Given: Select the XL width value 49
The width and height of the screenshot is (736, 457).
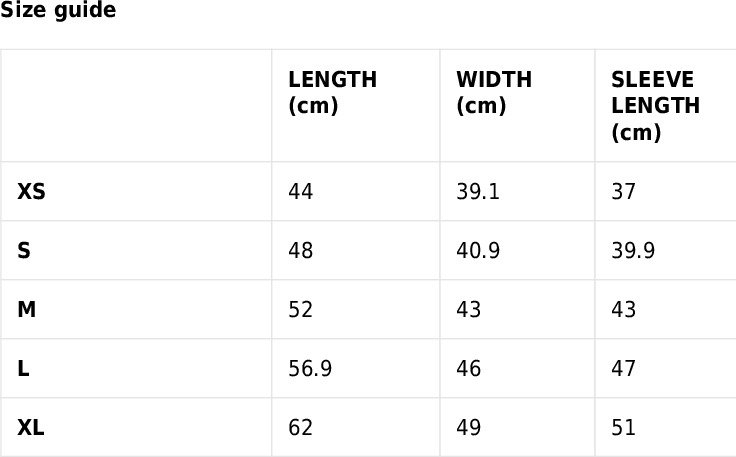Looking at the screenshot, I should 468,427.
